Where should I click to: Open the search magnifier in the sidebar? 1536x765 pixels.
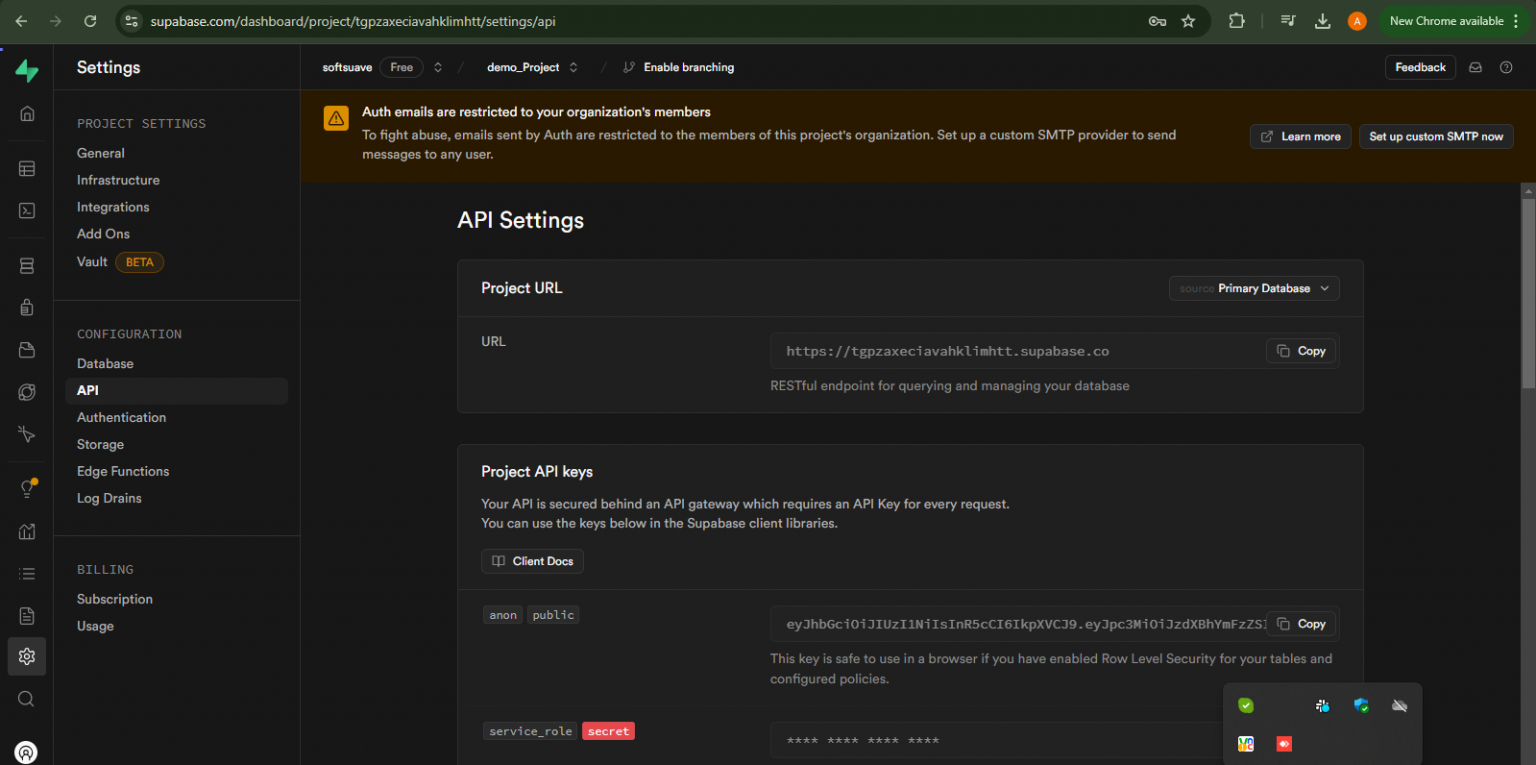pos(27,698)
